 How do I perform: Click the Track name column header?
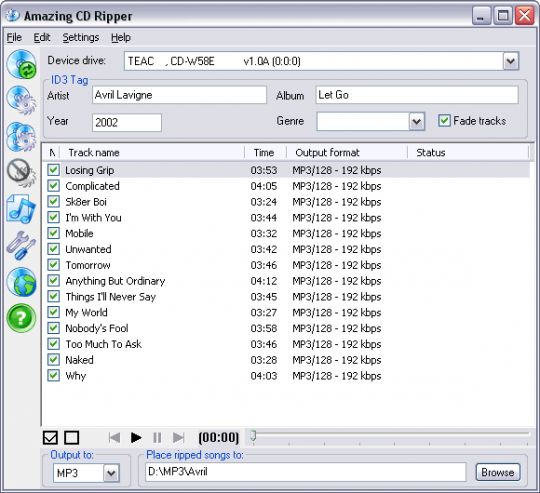coord(152,153)
